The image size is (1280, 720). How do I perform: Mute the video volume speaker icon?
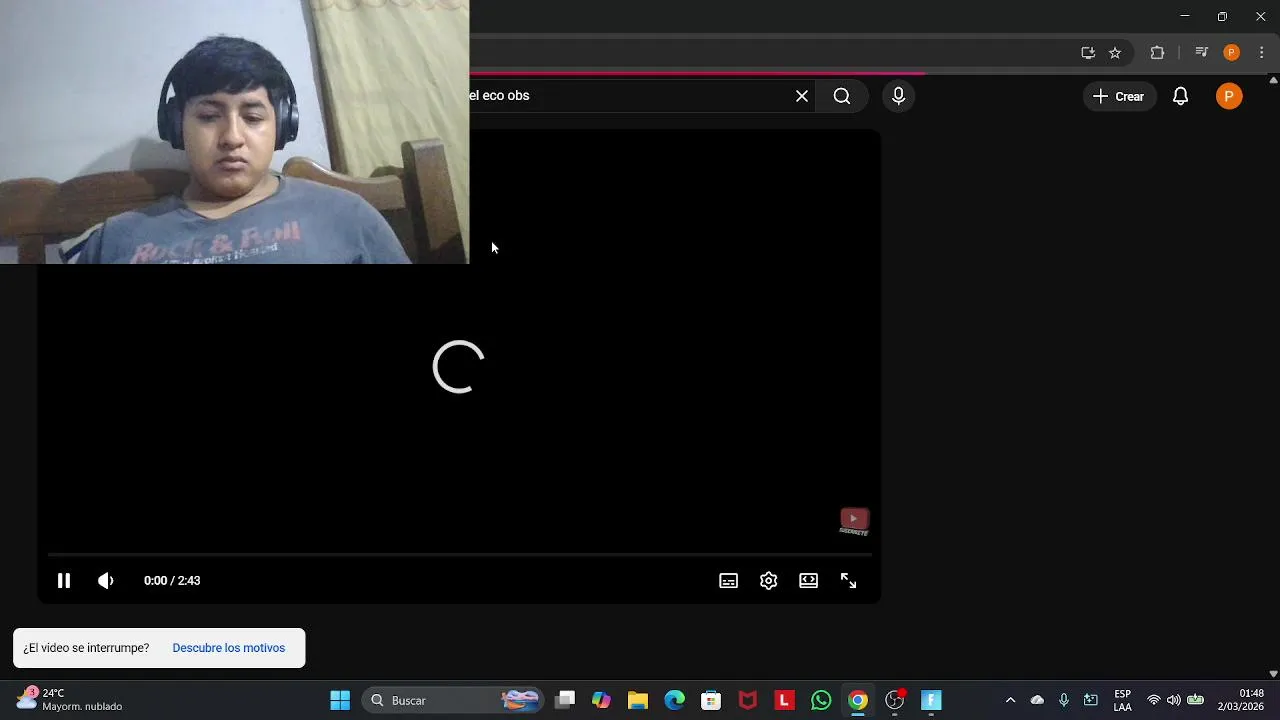(x=106, y=580)
